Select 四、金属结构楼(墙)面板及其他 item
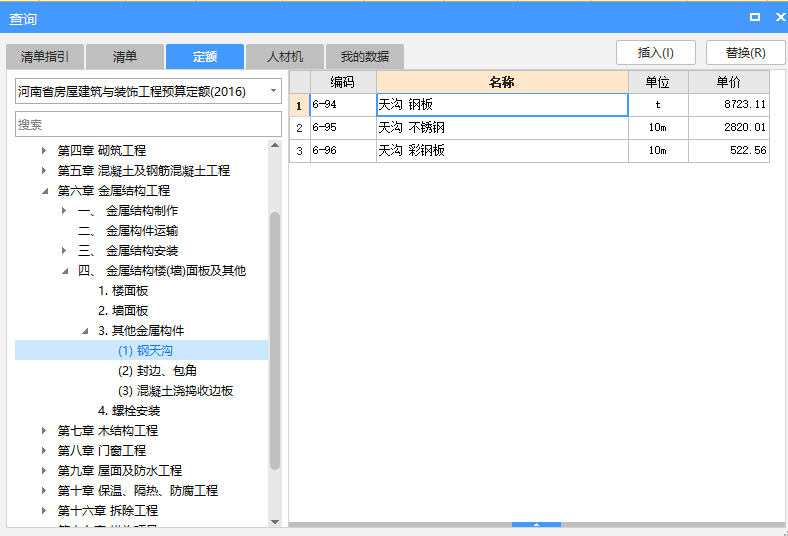The image size is (788, 536). [x=162, y=271]
